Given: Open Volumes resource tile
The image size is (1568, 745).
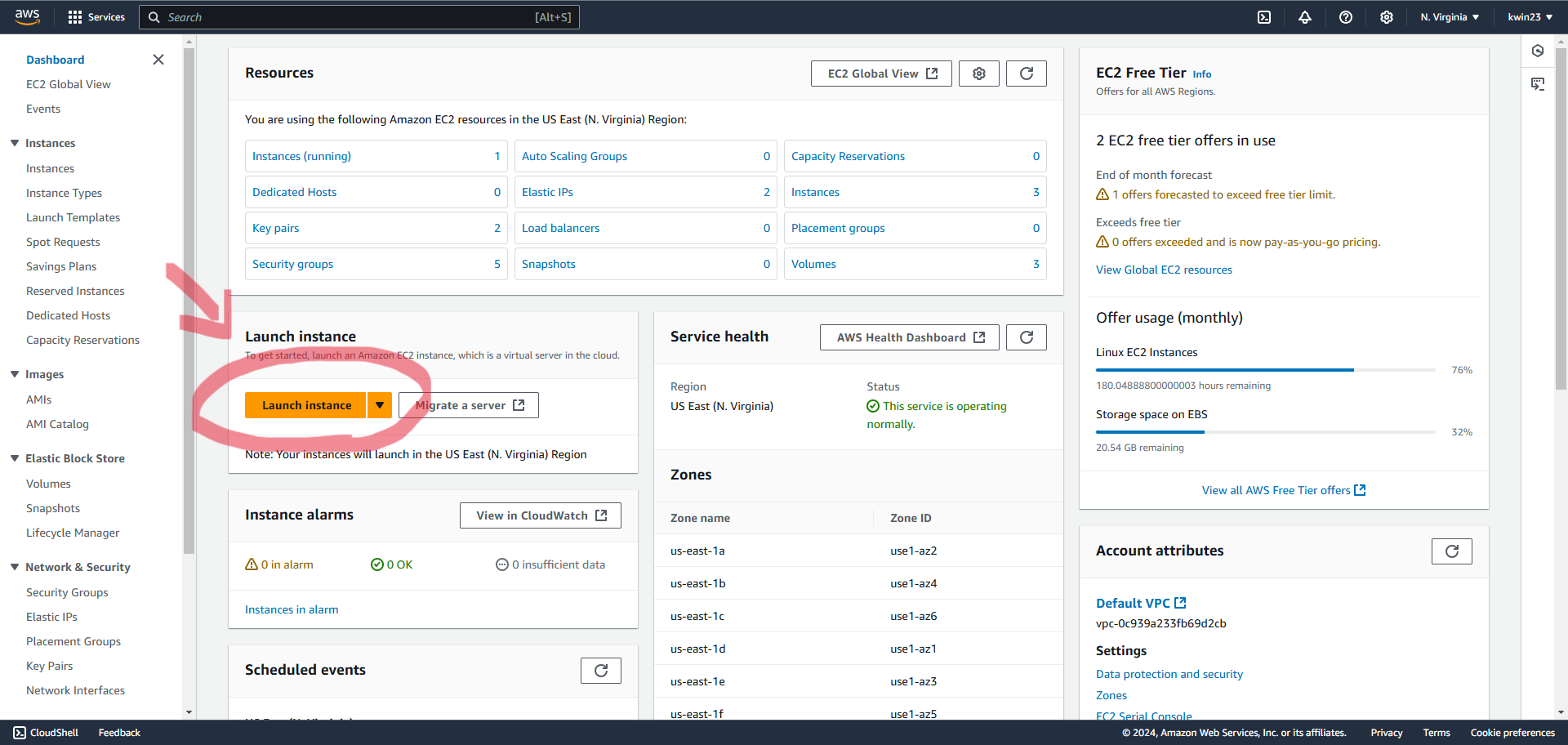Looking at the screenshot, I should click(x=915, y=264).
